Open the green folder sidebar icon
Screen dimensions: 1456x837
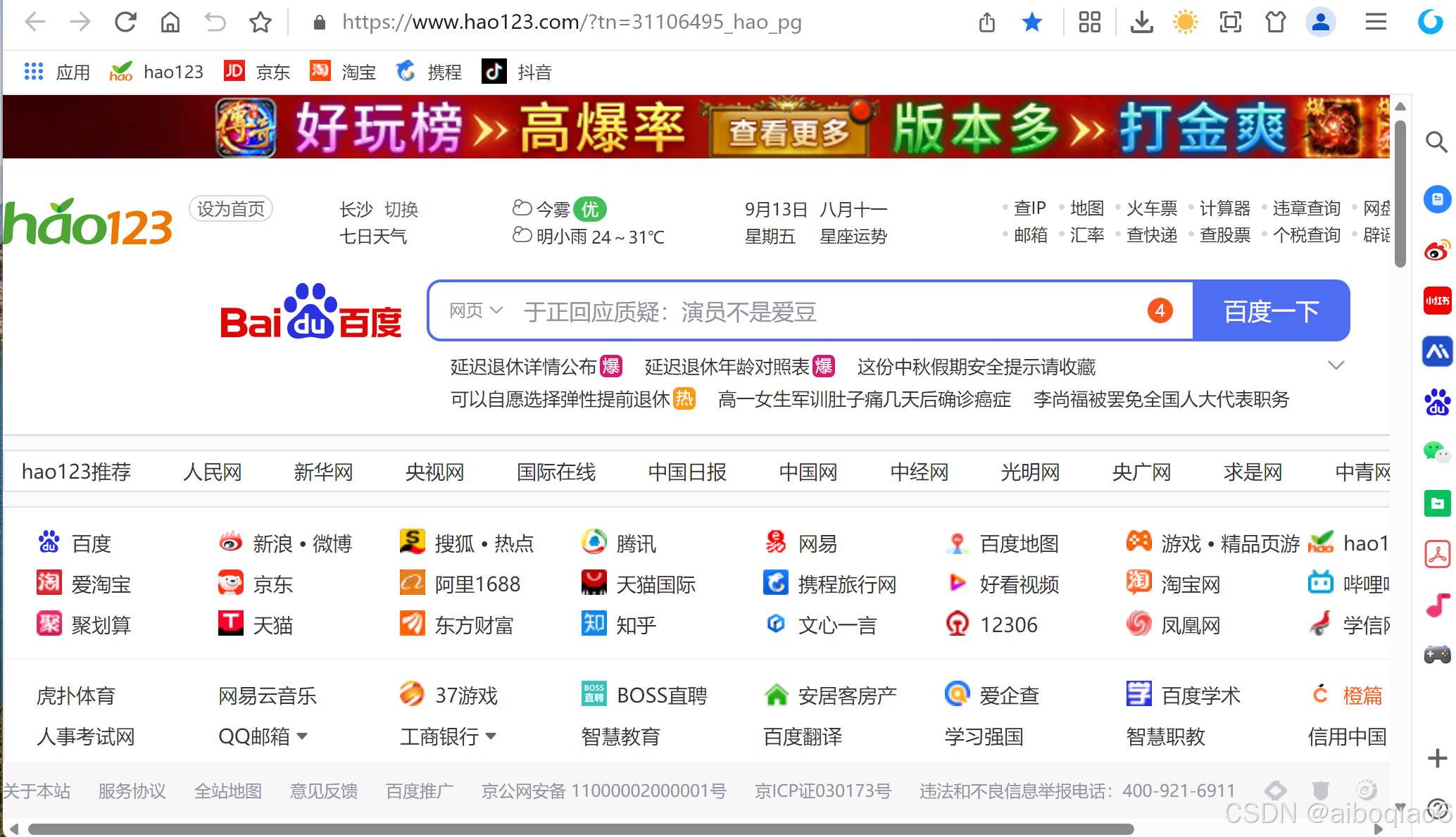[1437, 503]
